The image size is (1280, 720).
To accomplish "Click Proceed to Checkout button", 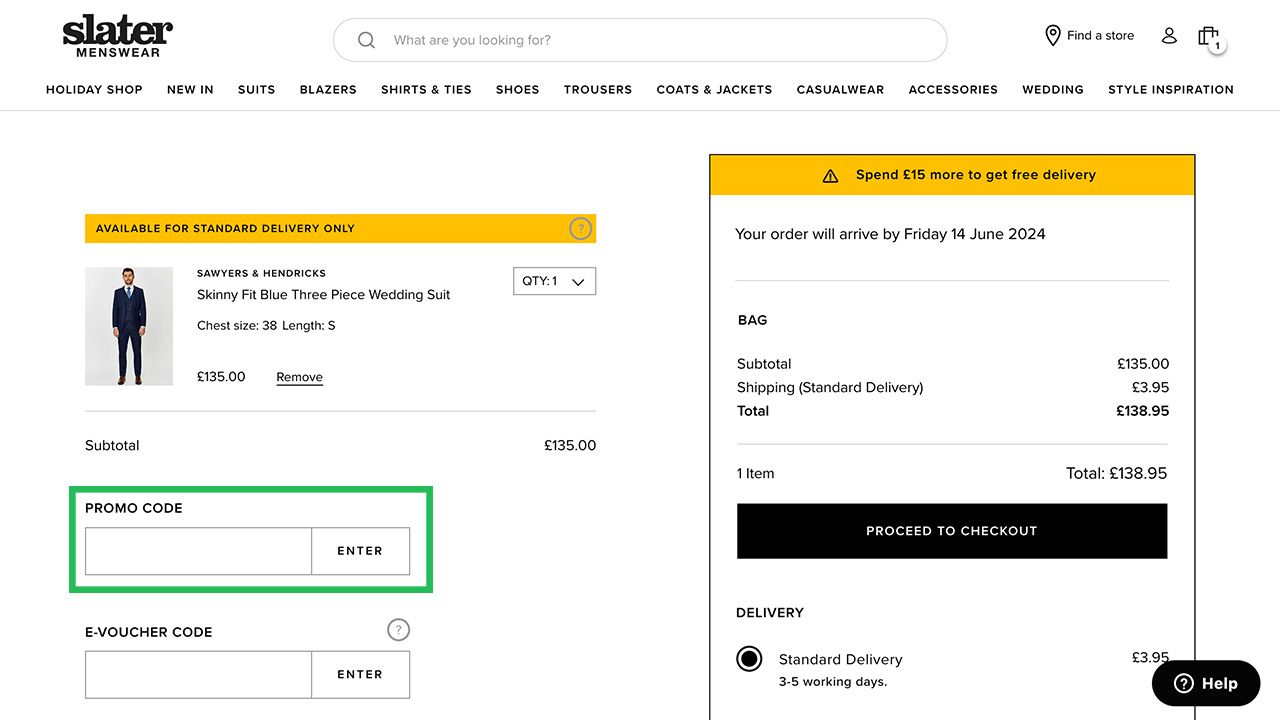I will (951, 531).
